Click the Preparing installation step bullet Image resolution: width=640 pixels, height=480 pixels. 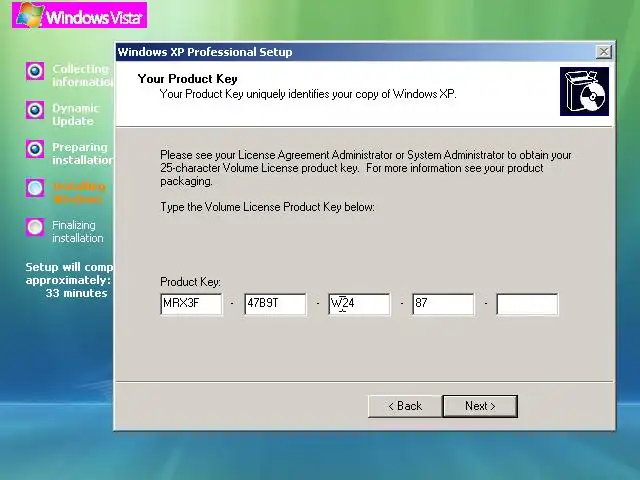tap(35, 149)
